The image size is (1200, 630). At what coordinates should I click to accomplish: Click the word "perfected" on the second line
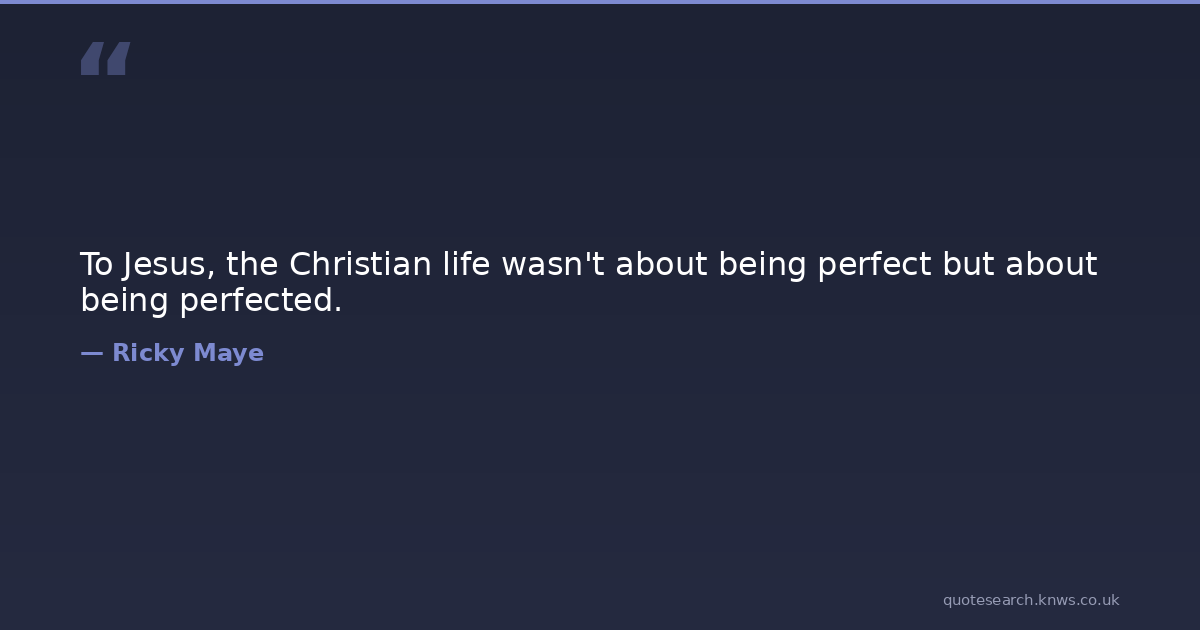point(260,300)
